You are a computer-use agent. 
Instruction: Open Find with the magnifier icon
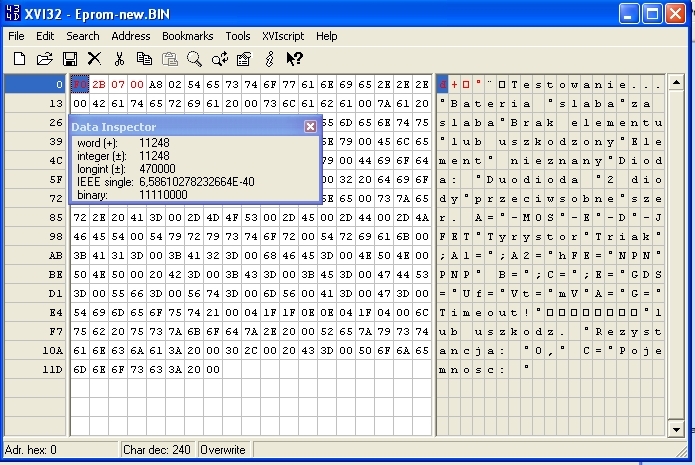(194, 59)
